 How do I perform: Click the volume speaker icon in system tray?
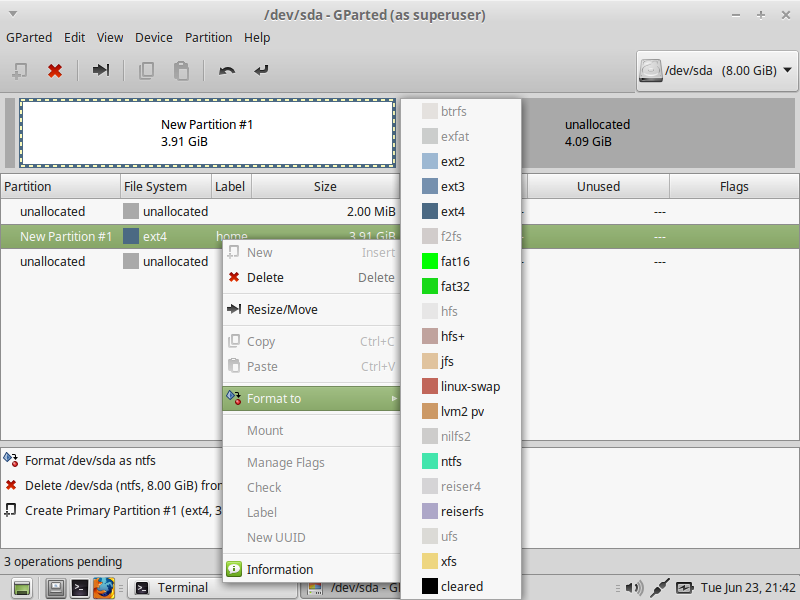[634, 588]
